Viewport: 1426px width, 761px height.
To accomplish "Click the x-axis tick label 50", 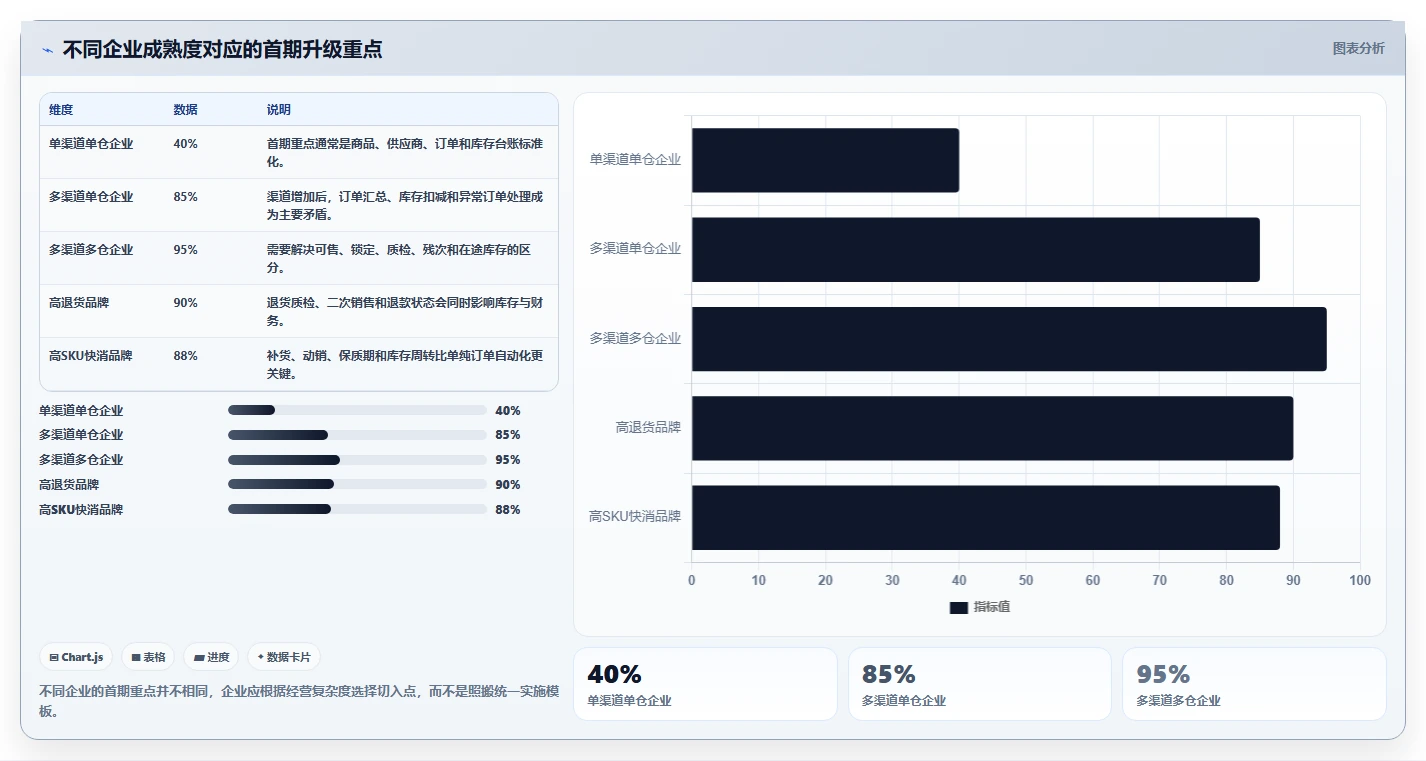I will tap(1026, 581).
